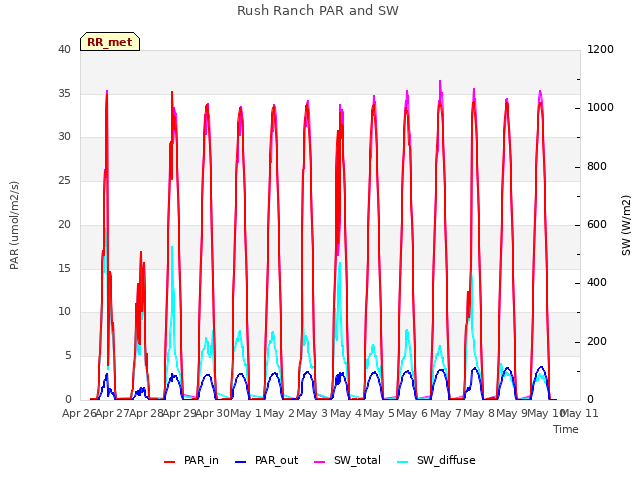Viewport: 640px width, 480px height.
Task: Click the Time axis label
Action: click(566, 429)
